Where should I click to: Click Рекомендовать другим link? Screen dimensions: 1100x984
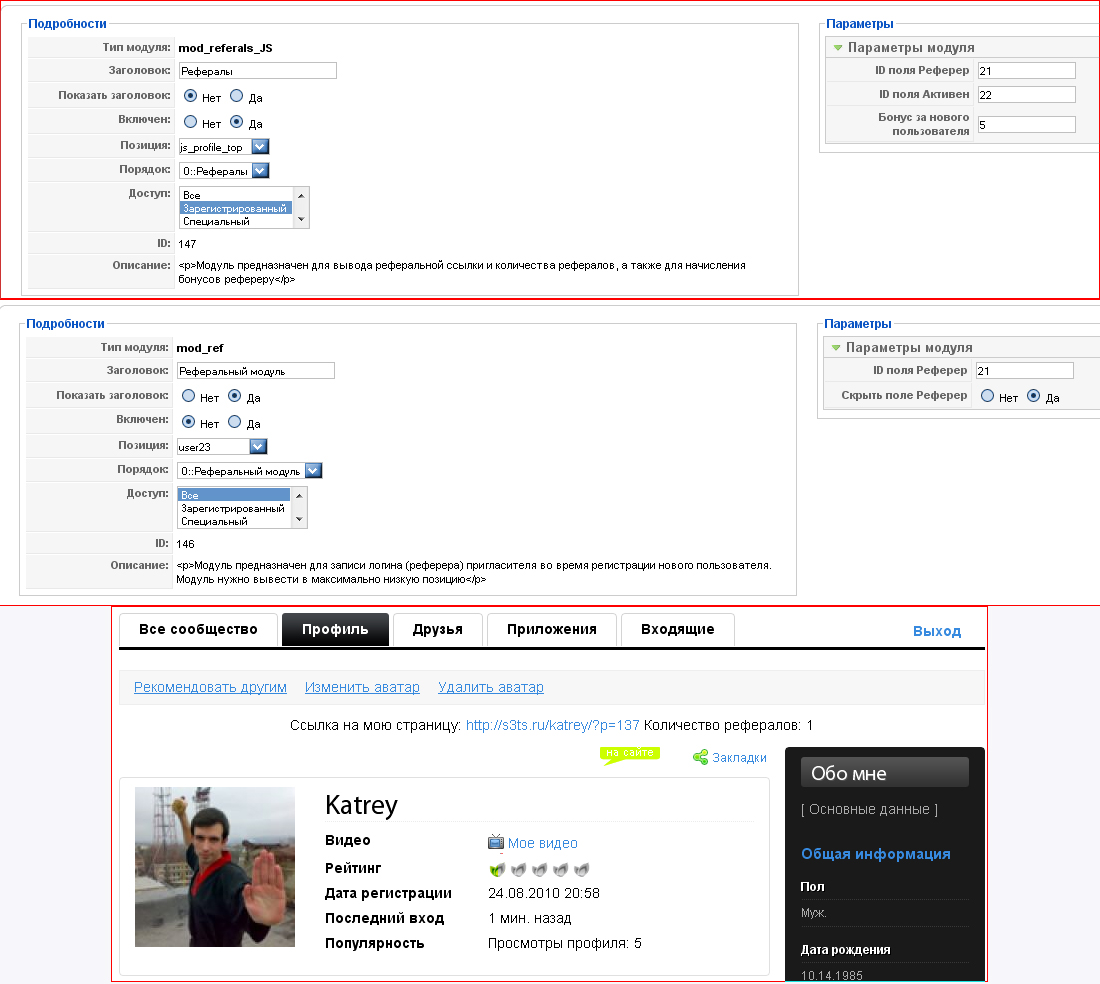210,687
